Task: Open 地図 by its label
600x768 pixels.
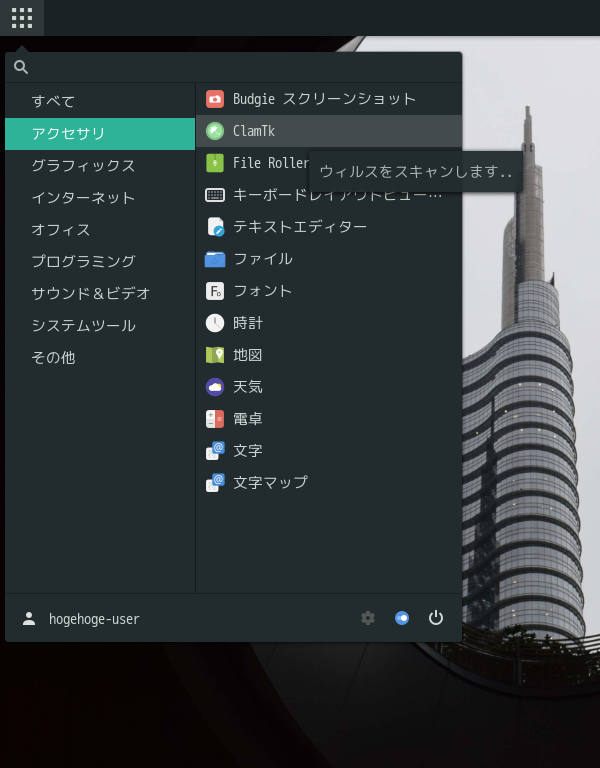Action: [248, 355]
